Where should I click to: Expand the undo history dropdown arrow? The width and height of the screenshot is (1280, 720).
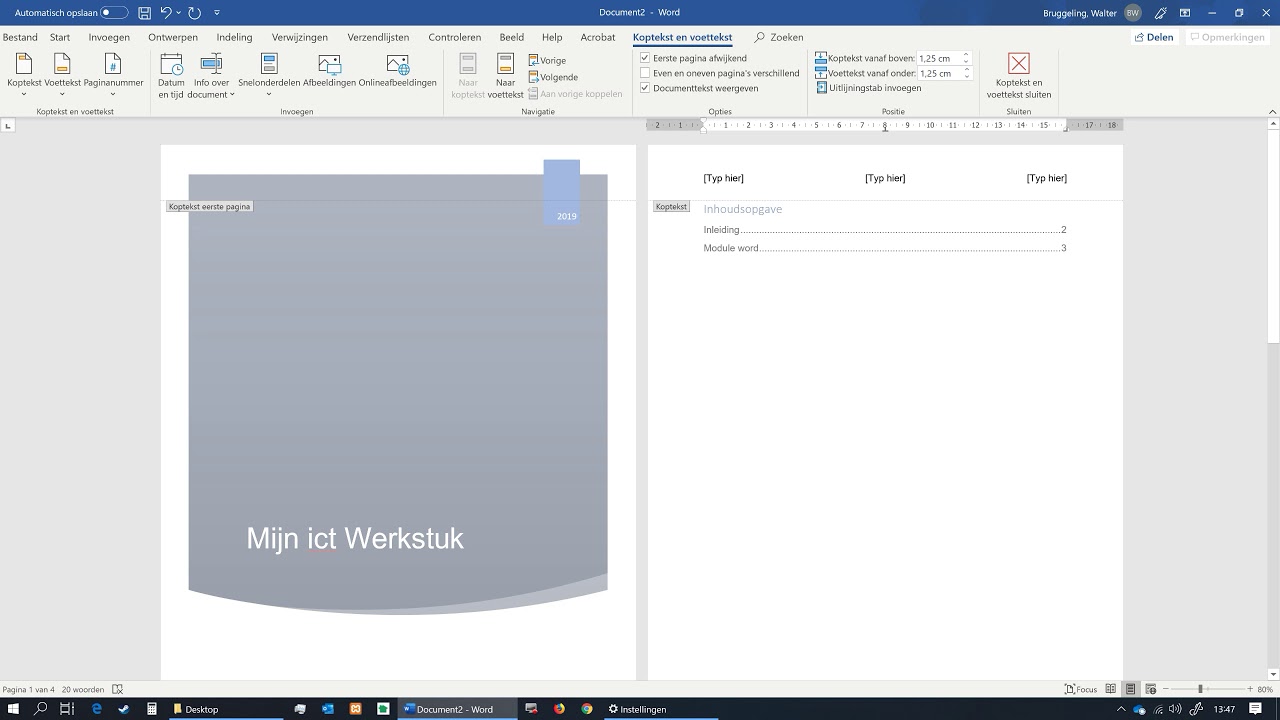coord(179,12)
